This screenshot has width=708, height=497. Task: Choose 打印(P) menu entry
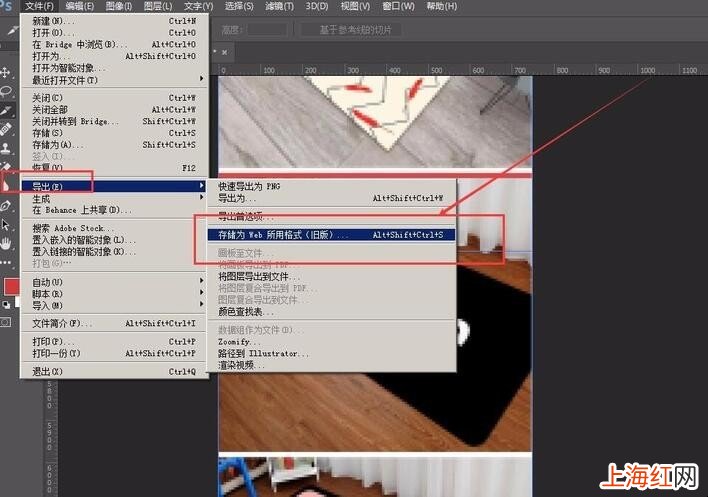(114, 342)
